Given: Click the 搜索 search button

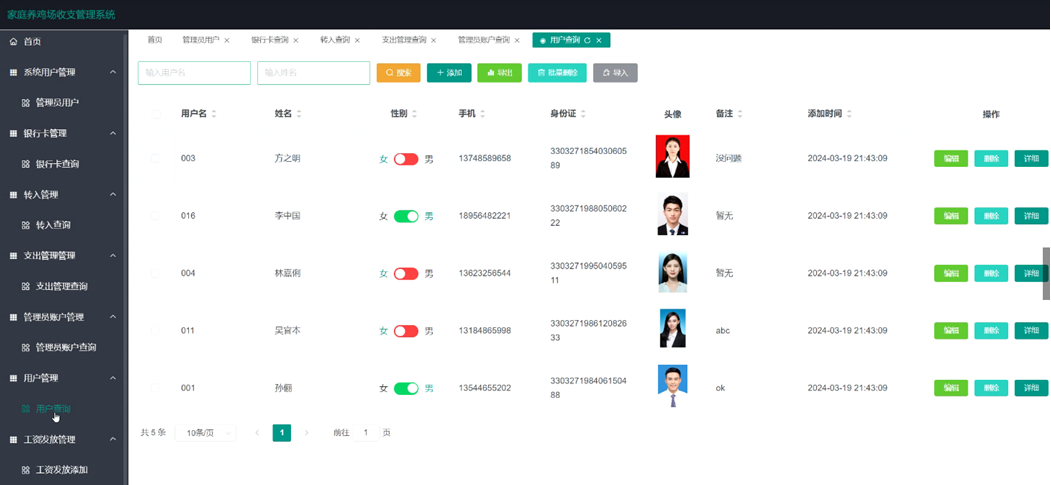Looking at the screenshot, I should [x=399, y=73].
